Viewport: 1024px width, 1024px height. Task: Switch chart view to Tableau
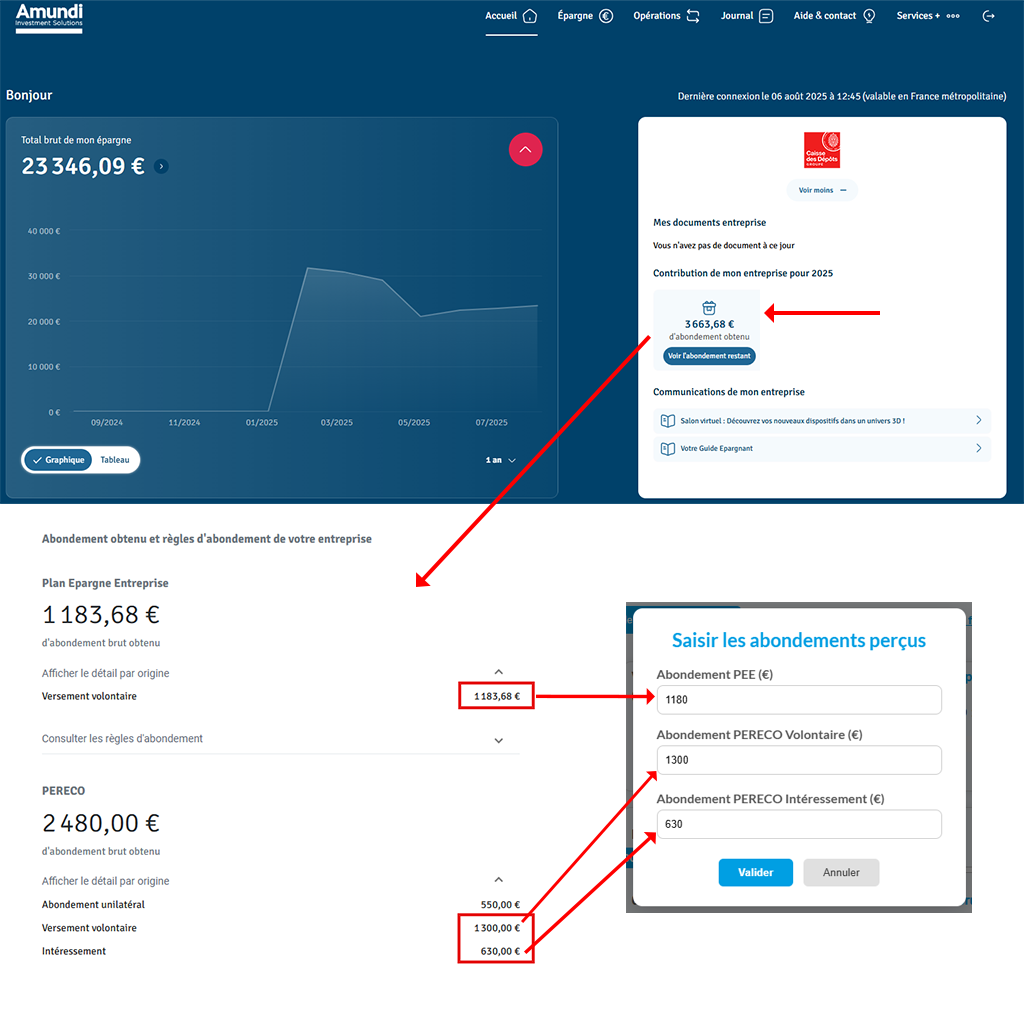coord(115,460)
